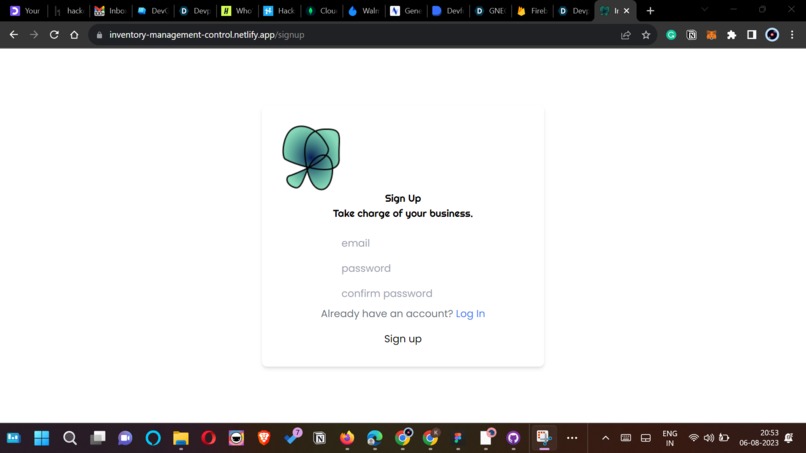Open the Grammarly extension
The image size is (806, 453).
[x=671, y=35]
